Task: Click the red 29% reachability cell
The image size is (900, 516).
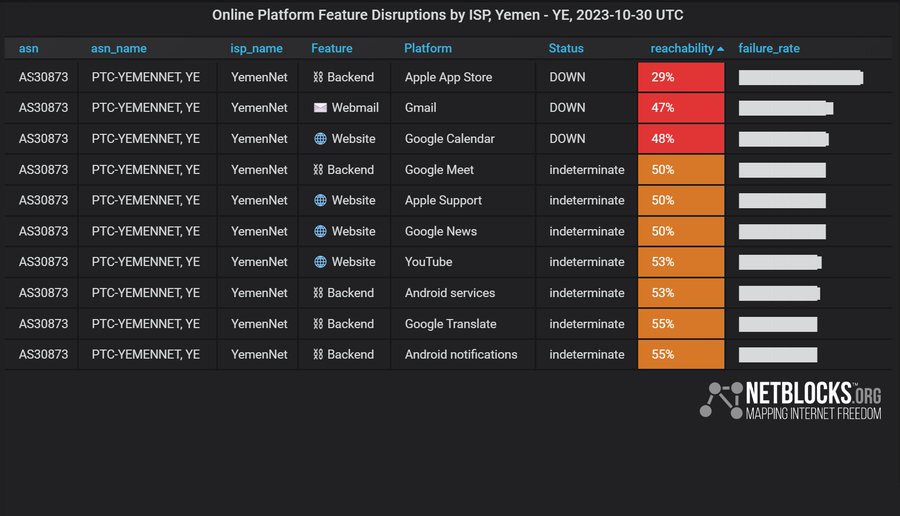Action: pyautogui.click(x=680, y=77)
